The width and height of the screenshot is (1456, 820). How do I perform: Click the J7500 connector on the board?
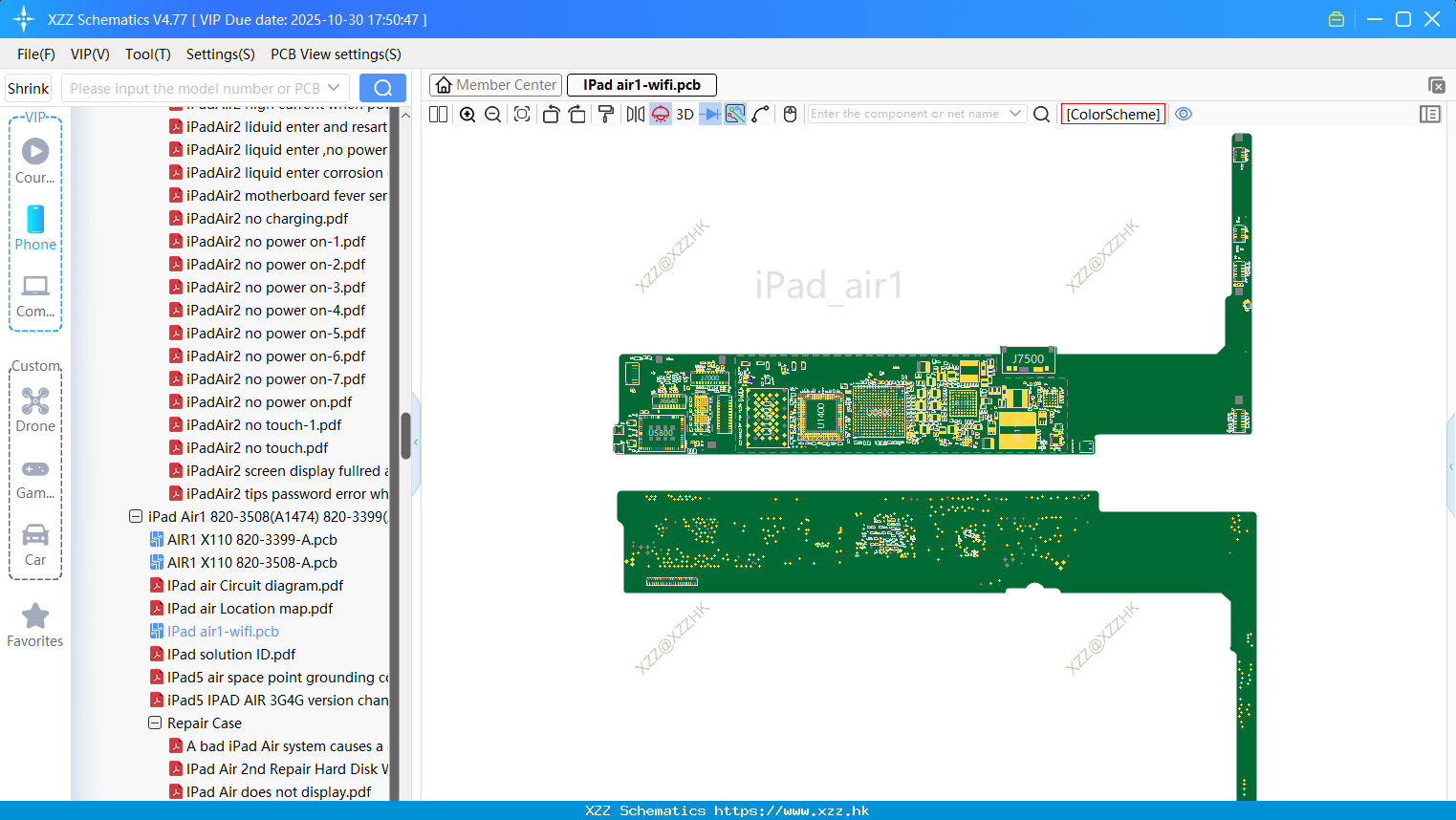click(x=1029, y=359)
